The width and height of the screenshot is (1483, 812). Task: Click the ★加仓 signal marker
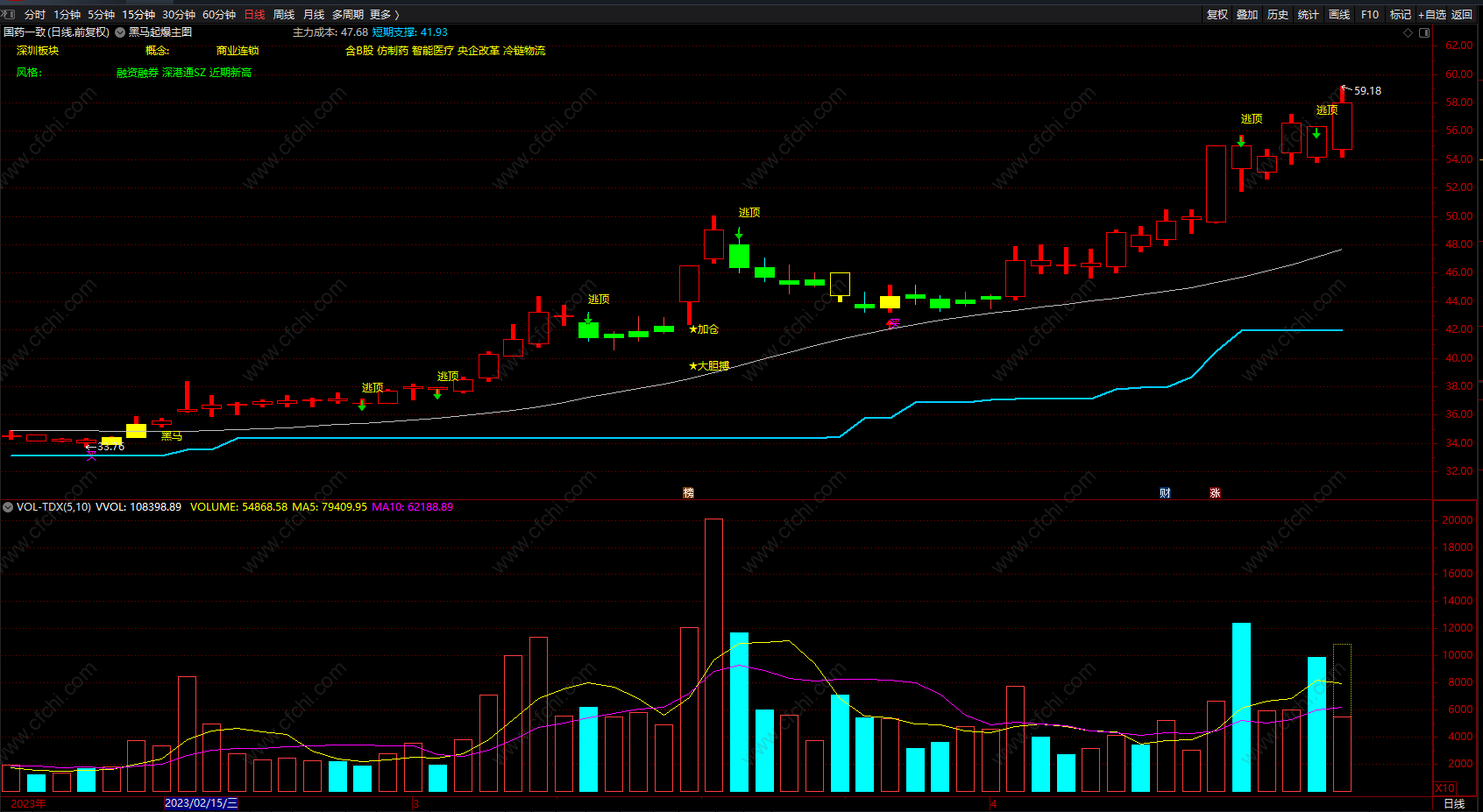click(704, 329)
